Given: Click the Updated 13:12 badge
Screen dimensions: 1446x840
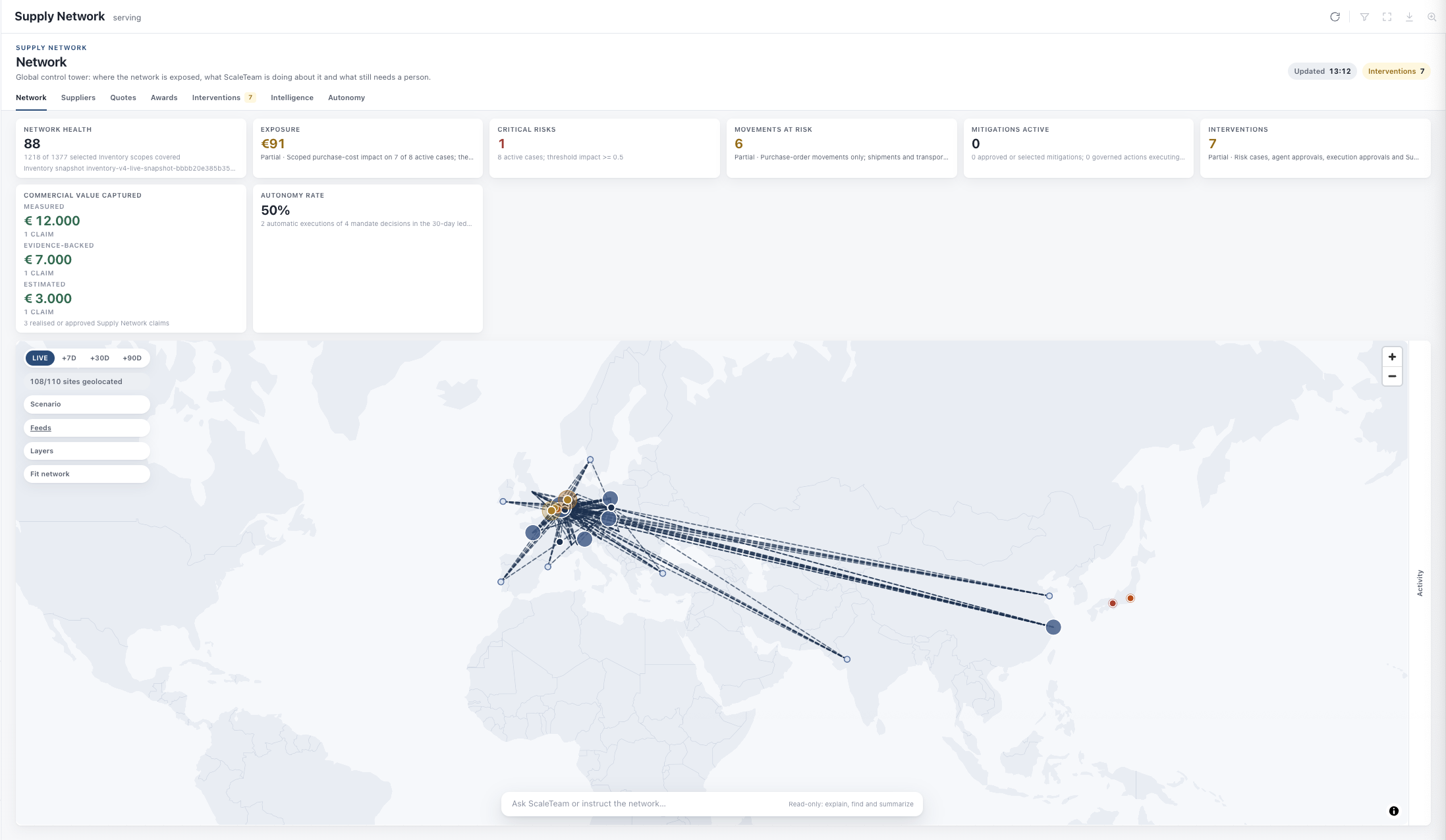Looking at the screenshot, I should tap(1322, 71).
